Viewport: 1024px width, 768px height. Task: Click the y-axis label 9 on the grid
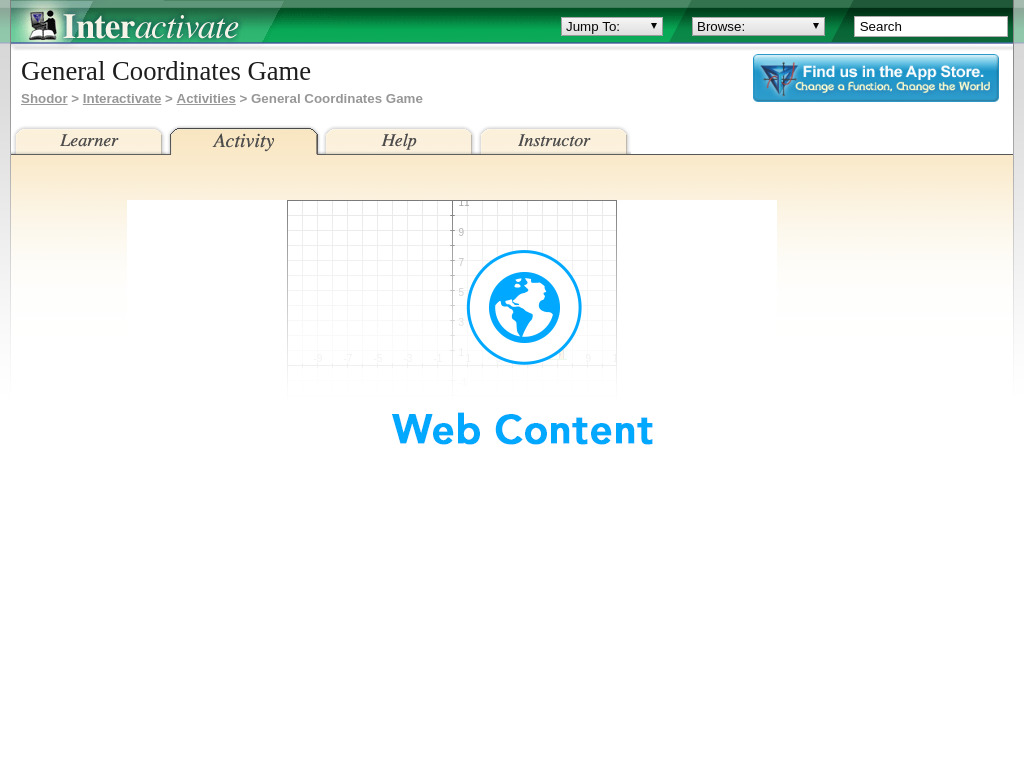tap(461, 232)
